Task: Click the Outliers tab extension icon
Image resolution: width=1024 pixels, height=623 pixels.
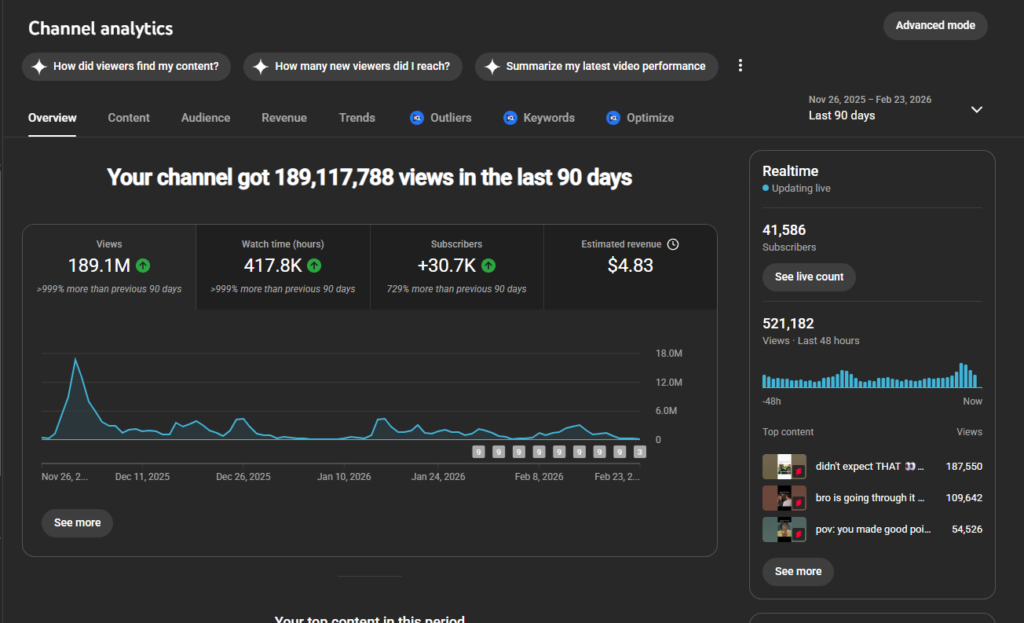Action: coord(417,118)
